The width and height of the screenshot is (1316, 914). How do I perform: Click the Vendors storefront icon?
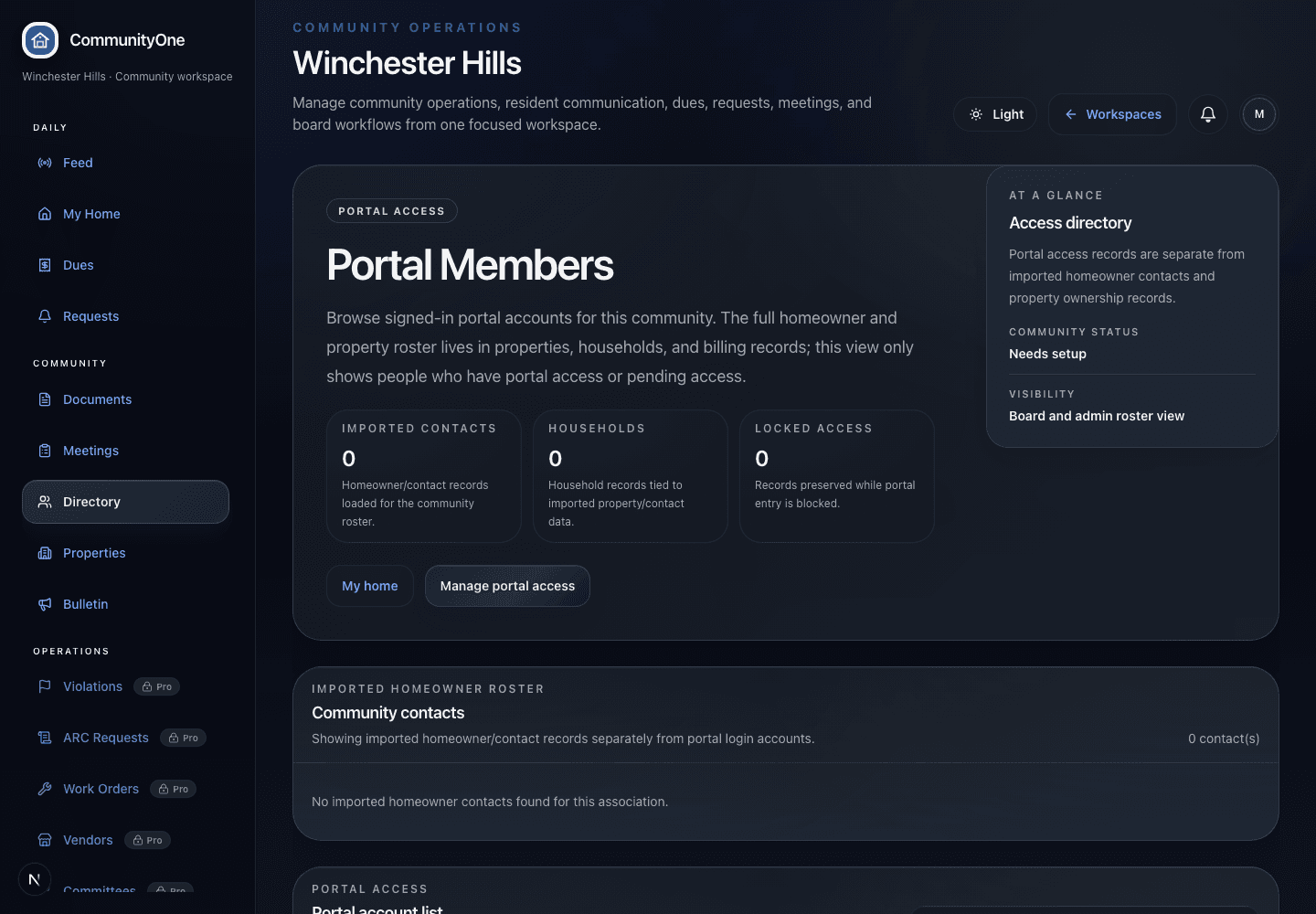point(45,840)
